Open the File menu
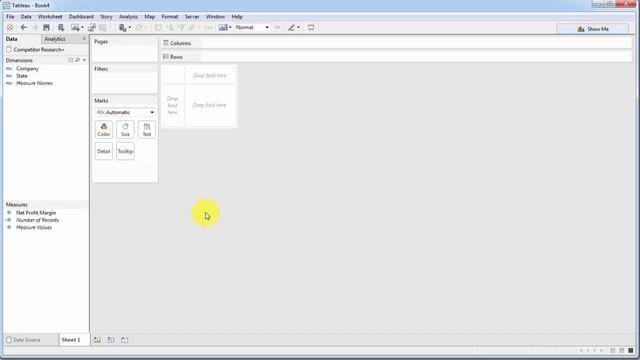The image size is (640, 360). 10,17
